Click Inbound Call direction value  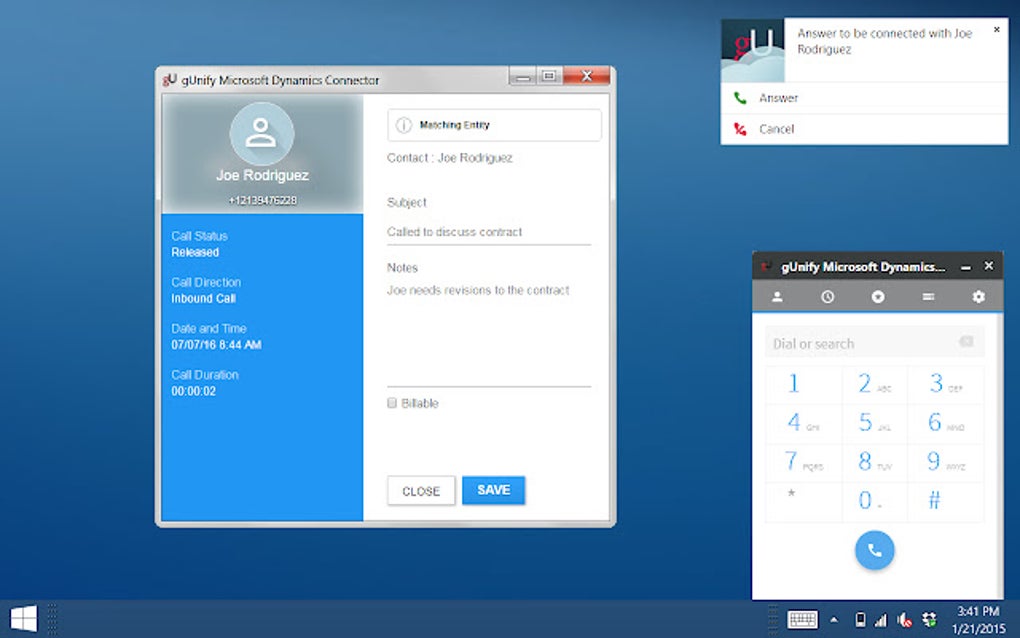pos(204,299)
